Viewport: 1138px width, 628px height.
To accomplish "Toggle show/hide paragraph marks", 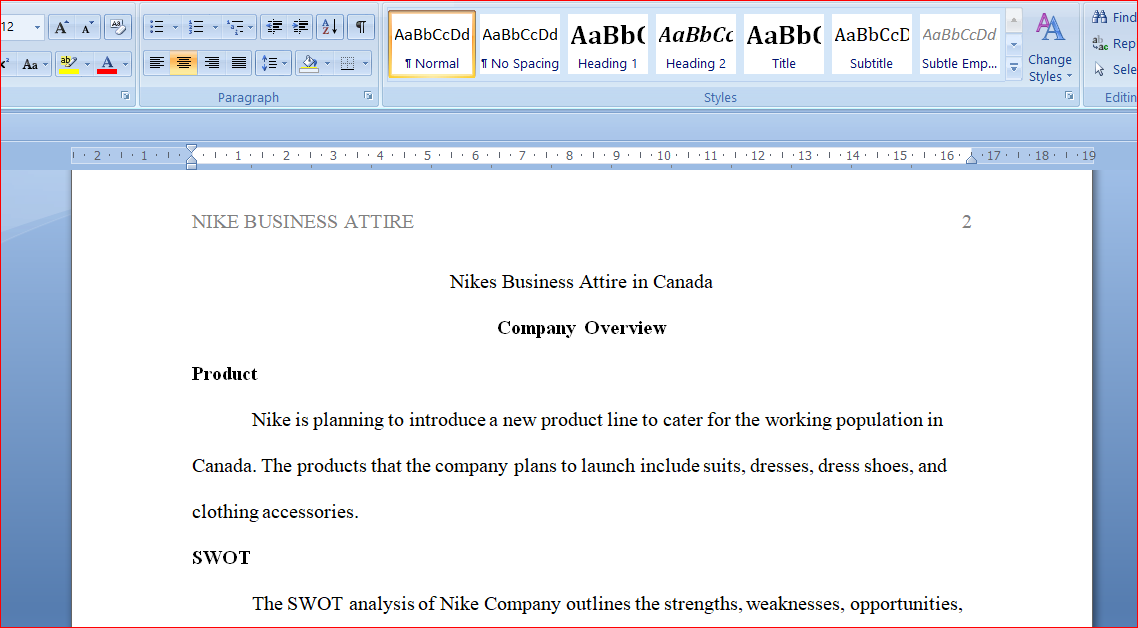I will coord(361,28).
